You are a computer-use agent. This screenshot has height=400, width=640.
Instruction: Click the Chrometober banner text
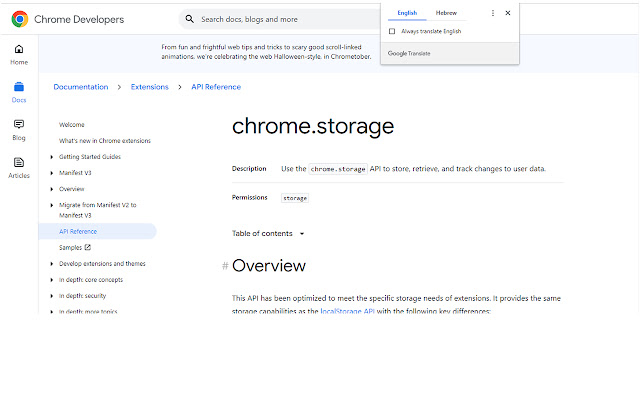click(266, 52)
